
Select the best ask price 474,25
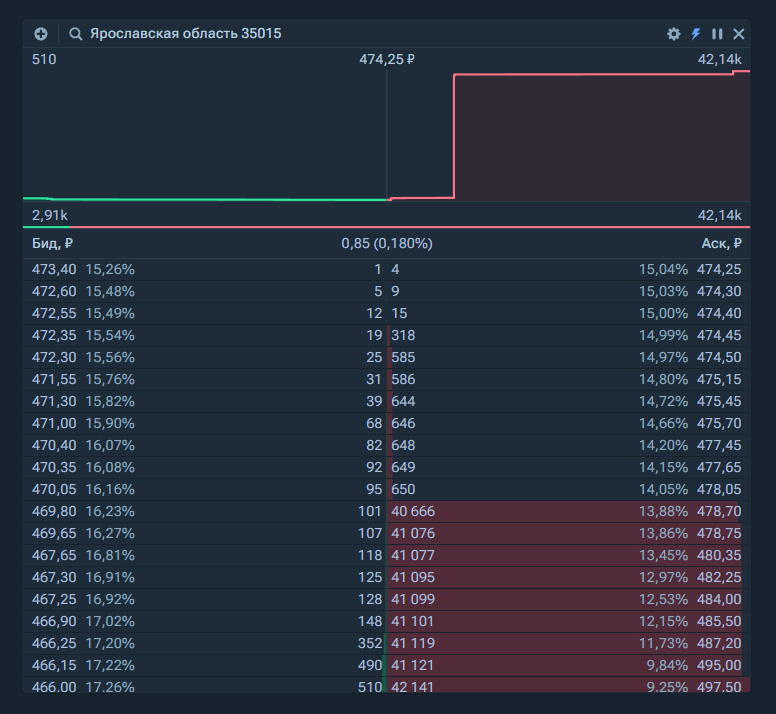pyautogui.click(x=719, y=269)
